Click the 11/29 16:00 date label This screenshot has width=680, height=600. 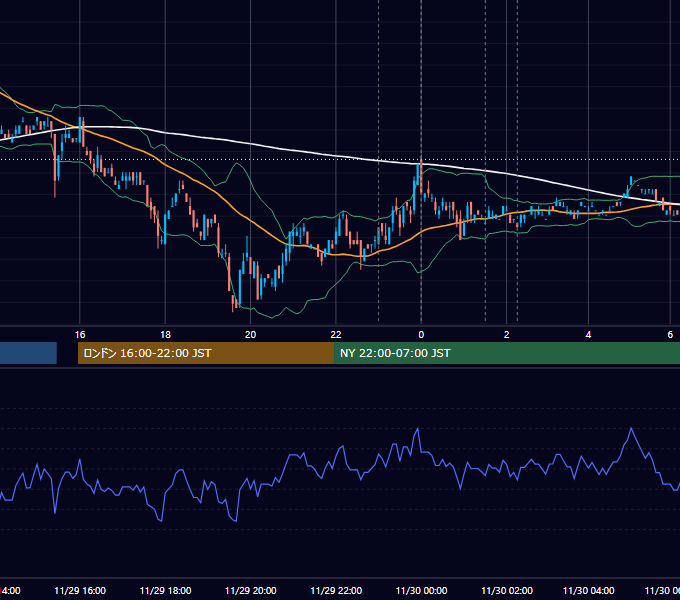[x=80, y=590]
